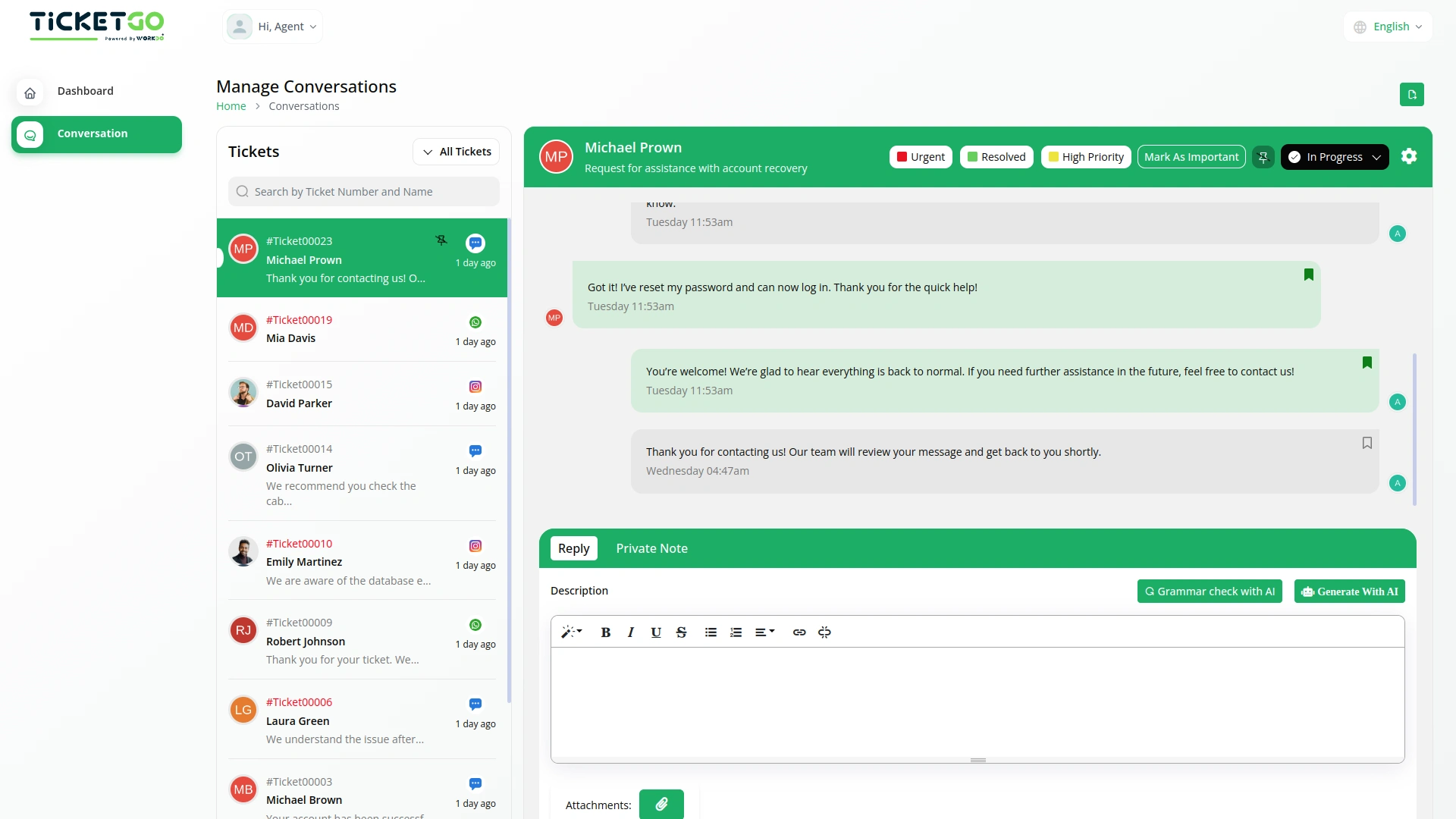This screenshot has width=1456, height=819.
Task: Click the Mark As Important button
Action: click(1191, 156)
